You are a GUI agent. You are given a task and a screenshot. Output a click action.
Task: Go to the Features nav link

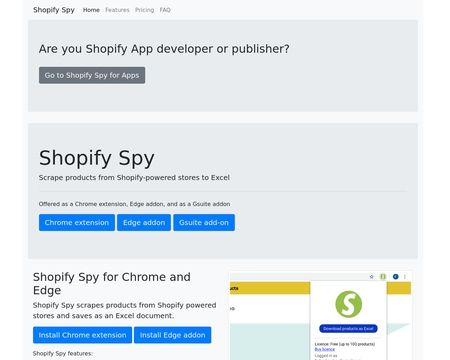(x=117, y=10)
